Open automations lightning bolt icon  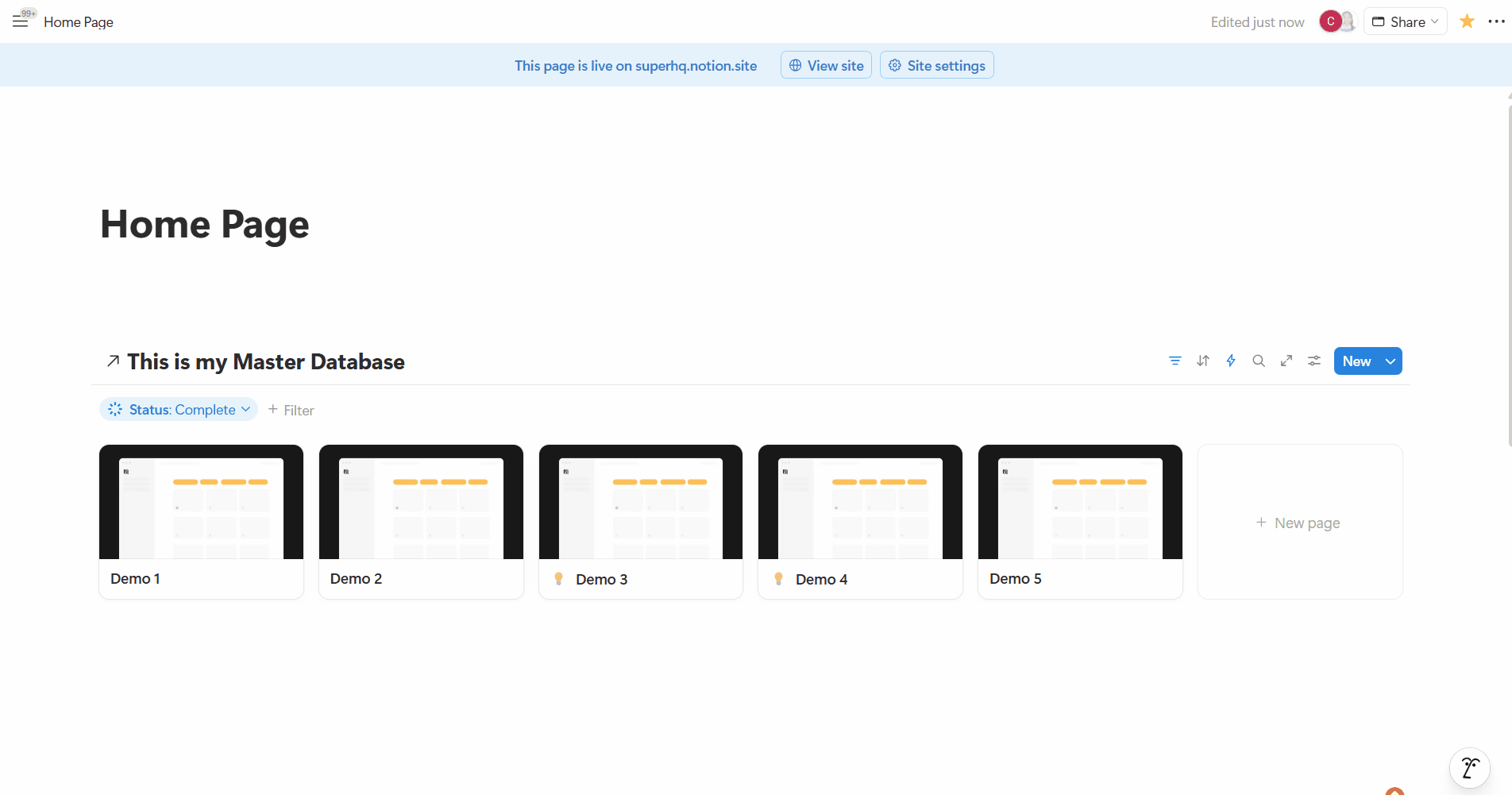(1231, 361)
